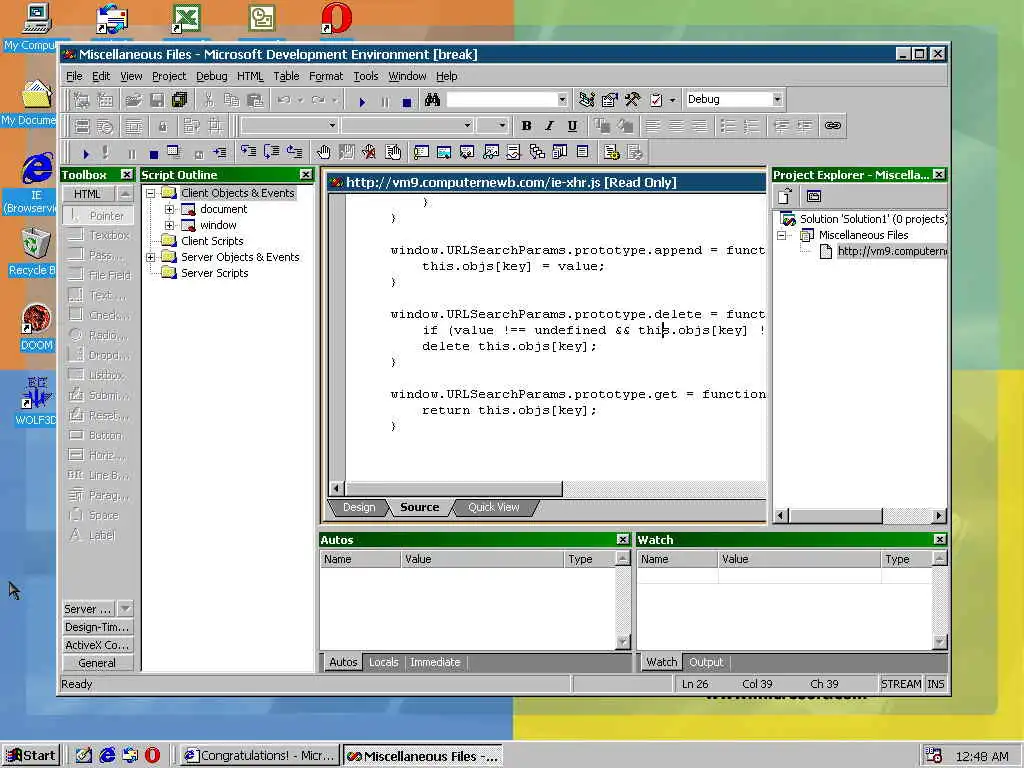Click the Find binoculars icon
1024x768 pixels.
(432, 100)
